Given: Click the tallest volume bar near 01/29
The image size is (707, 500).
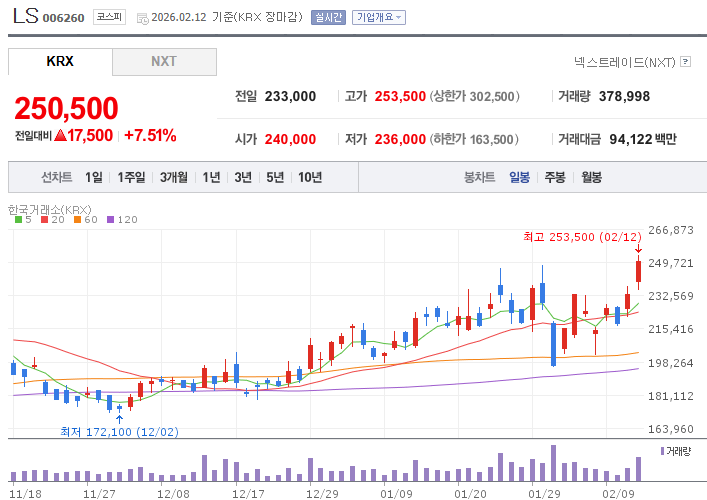Looking at the screenshot, I should click(554, 463).
